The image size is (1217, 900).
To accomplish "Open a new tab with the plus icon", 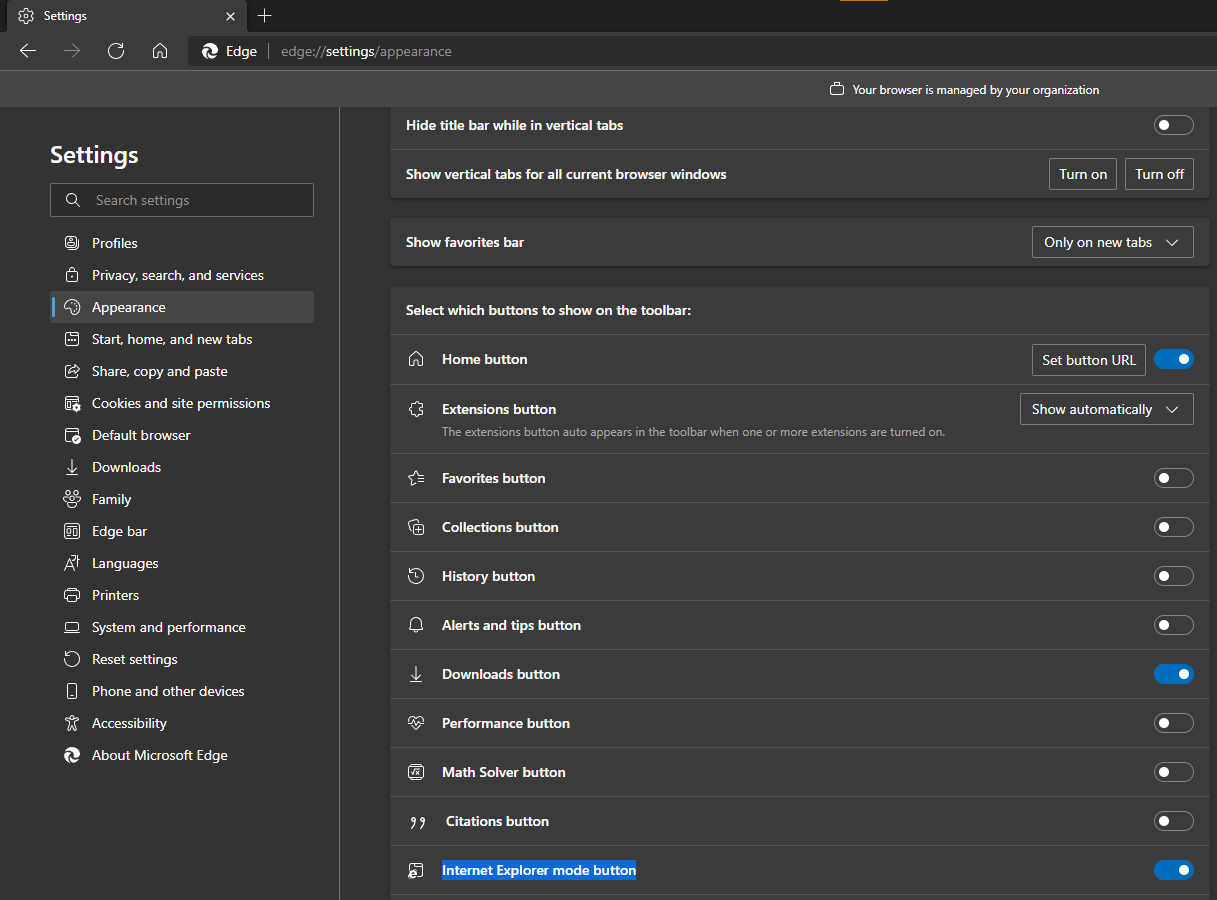I will [x=264, y=16].
